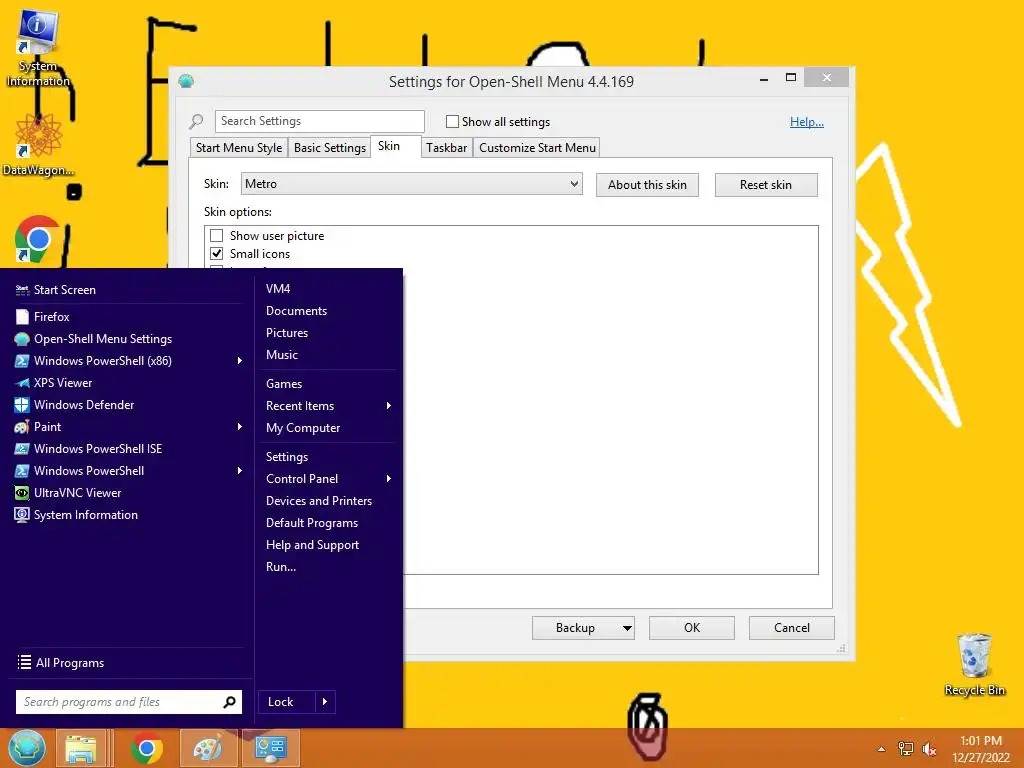Image resolution: width=1024 pixels, height=768 pixels.
Task: Open Chrome from the taskbar
Action: (x=146, y=748)
